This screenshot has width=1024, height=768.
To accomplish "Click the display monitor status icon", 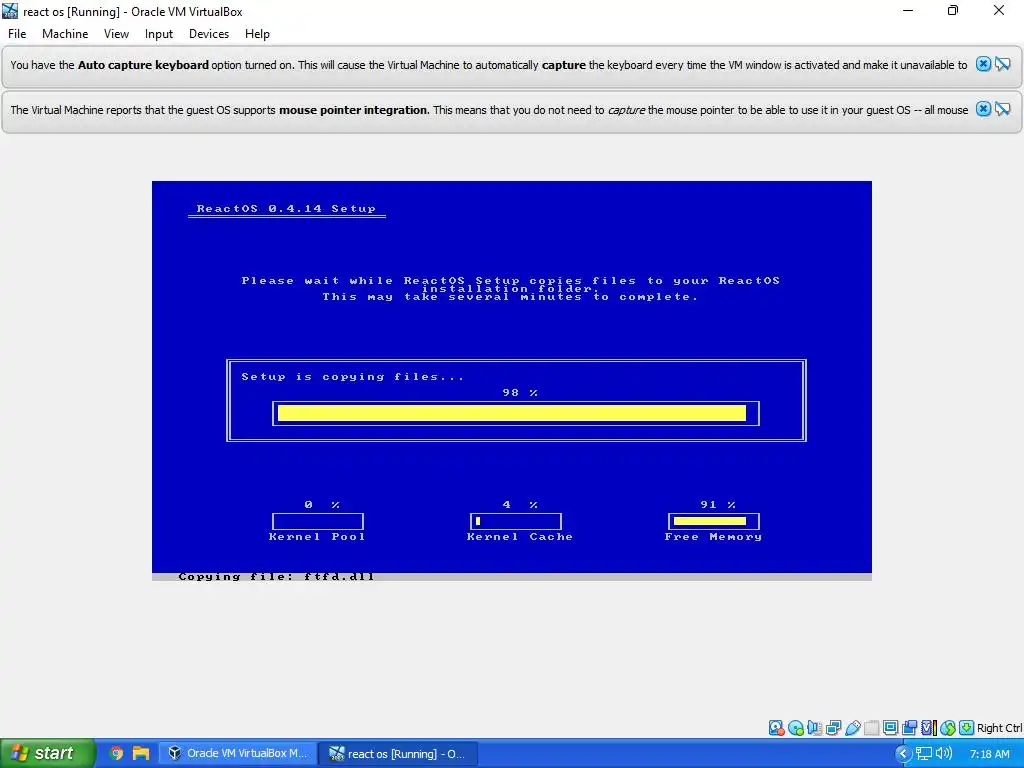I will (890, 728).
